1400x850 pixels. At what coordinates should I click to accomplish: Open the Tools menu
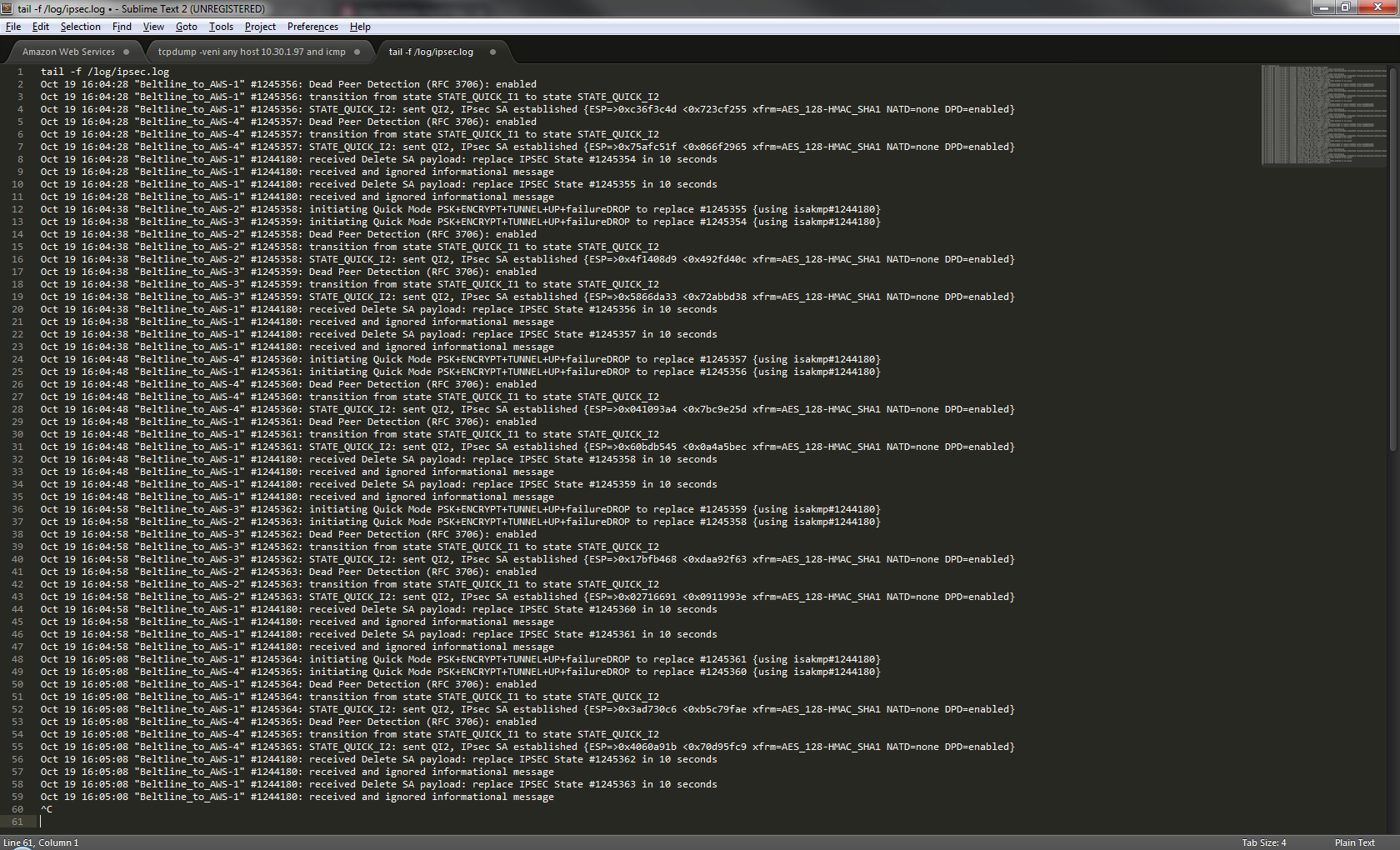click(221, 27)
